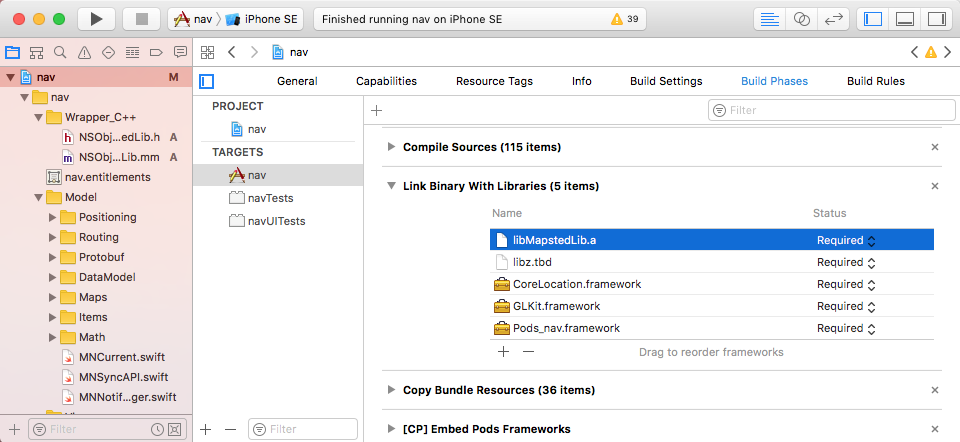Select the navTests target
The image size is (960, 442).
270,198
